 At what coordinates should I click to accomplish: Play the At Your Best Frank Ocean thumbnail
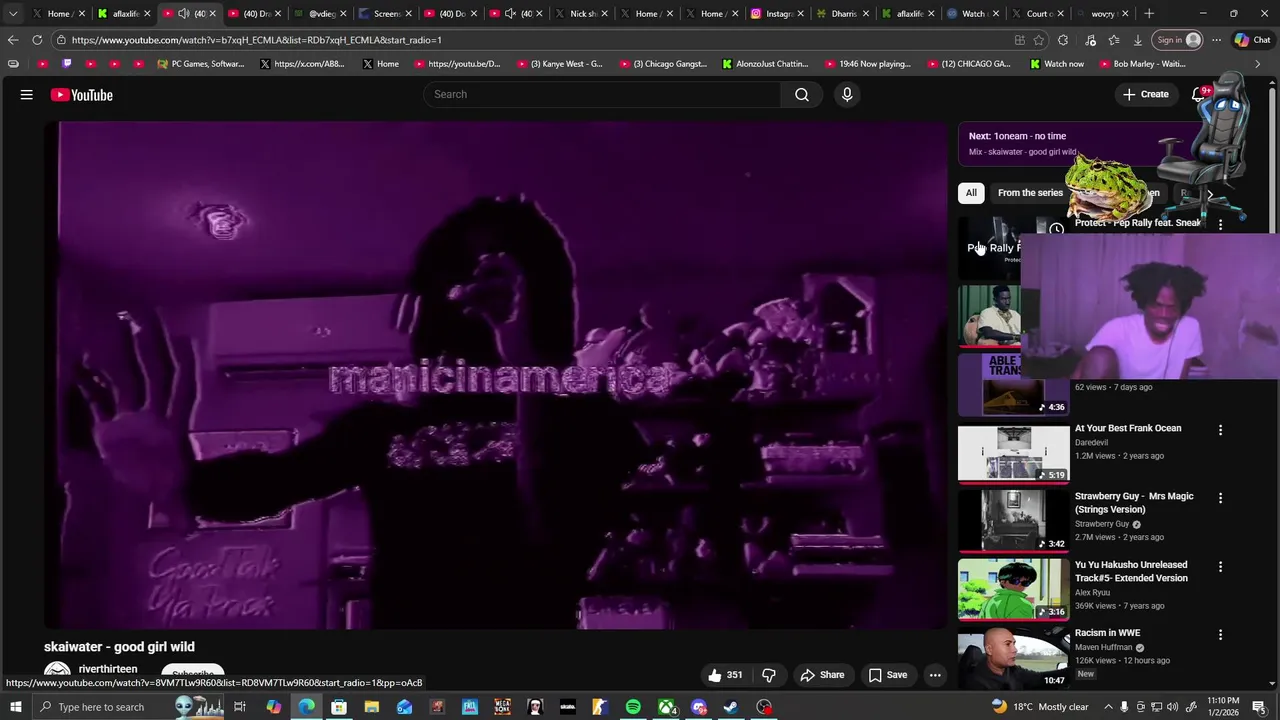pos(1014,453)
